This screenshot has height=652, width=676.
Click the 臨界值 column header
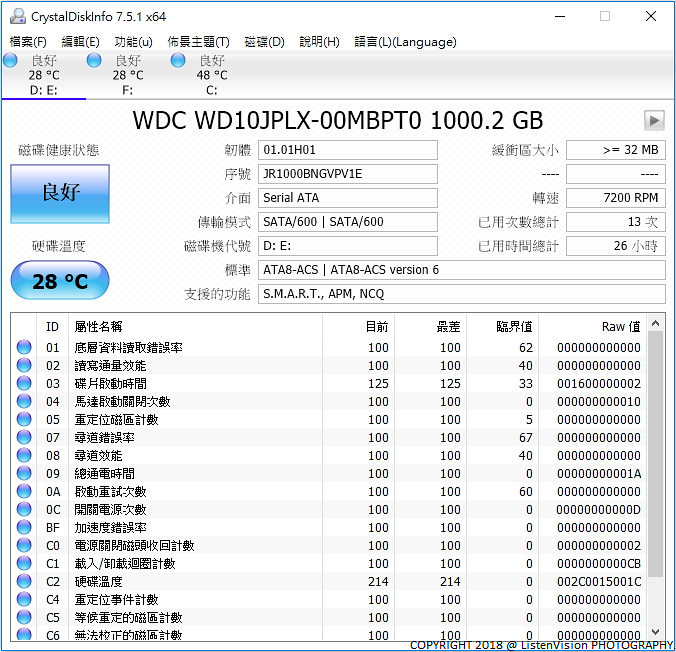503,326
